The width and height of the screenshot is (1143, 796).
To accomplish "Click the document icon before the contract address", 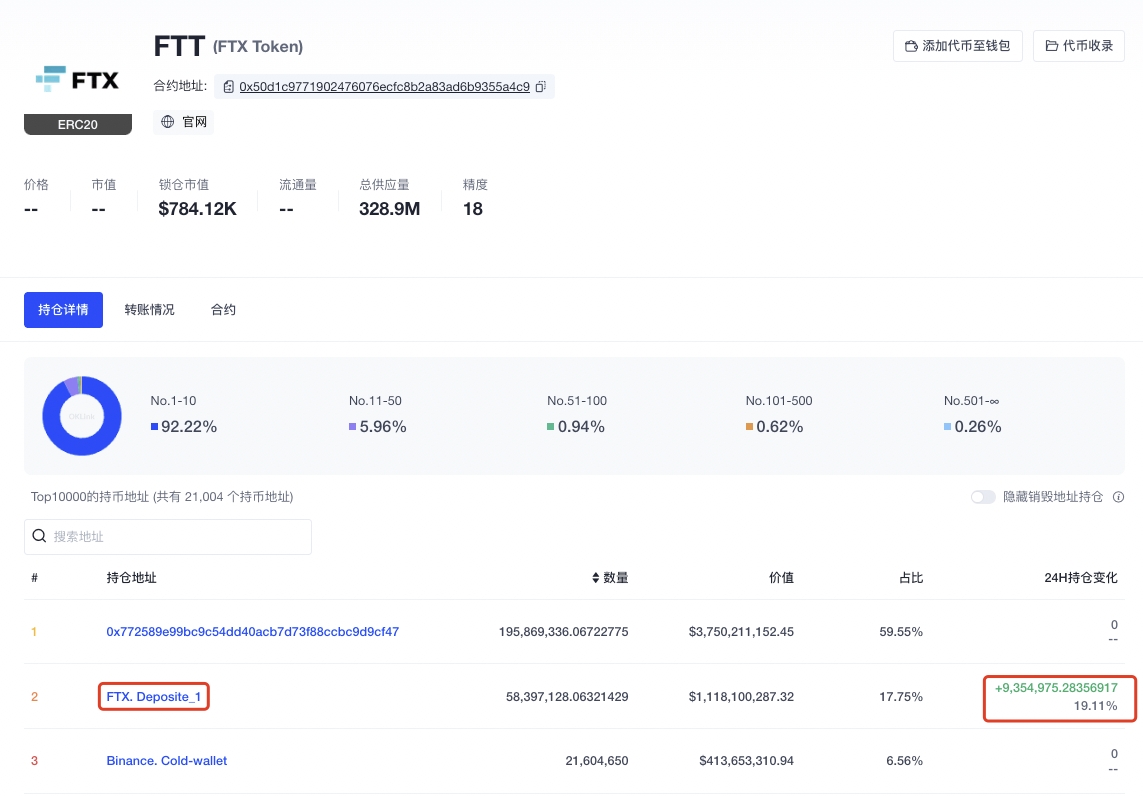I will pyautogui.click(x=229, y=87).
